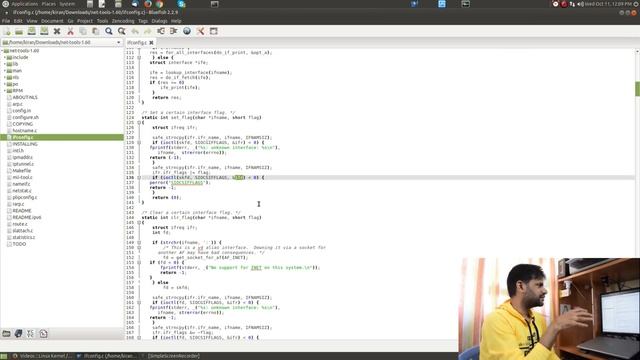Click the clock in the top panel
This screenshot has width=640, height=360.
610,4
